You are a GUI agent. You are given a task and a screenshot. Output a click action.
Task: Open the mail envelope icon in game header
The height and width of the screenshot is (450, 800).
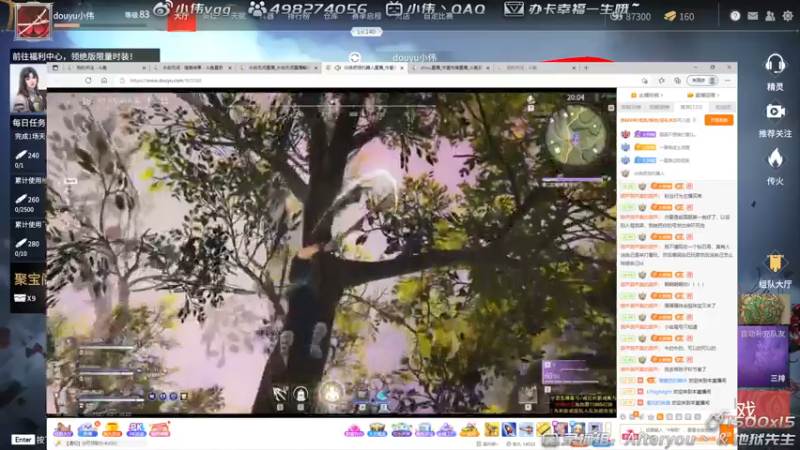pyautogui.click(x=753, y=16)
